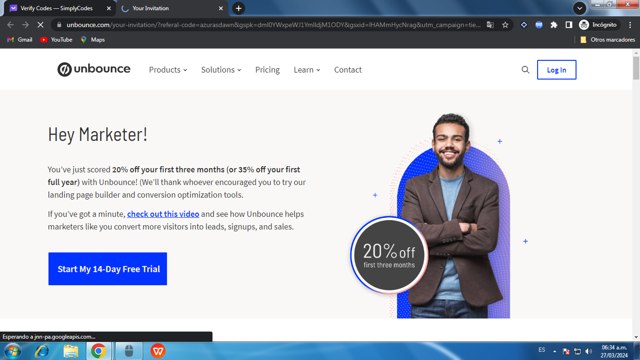Start My 14-Day Free Trial
This screenshot has width=640, height=360.
click(108, 269)
